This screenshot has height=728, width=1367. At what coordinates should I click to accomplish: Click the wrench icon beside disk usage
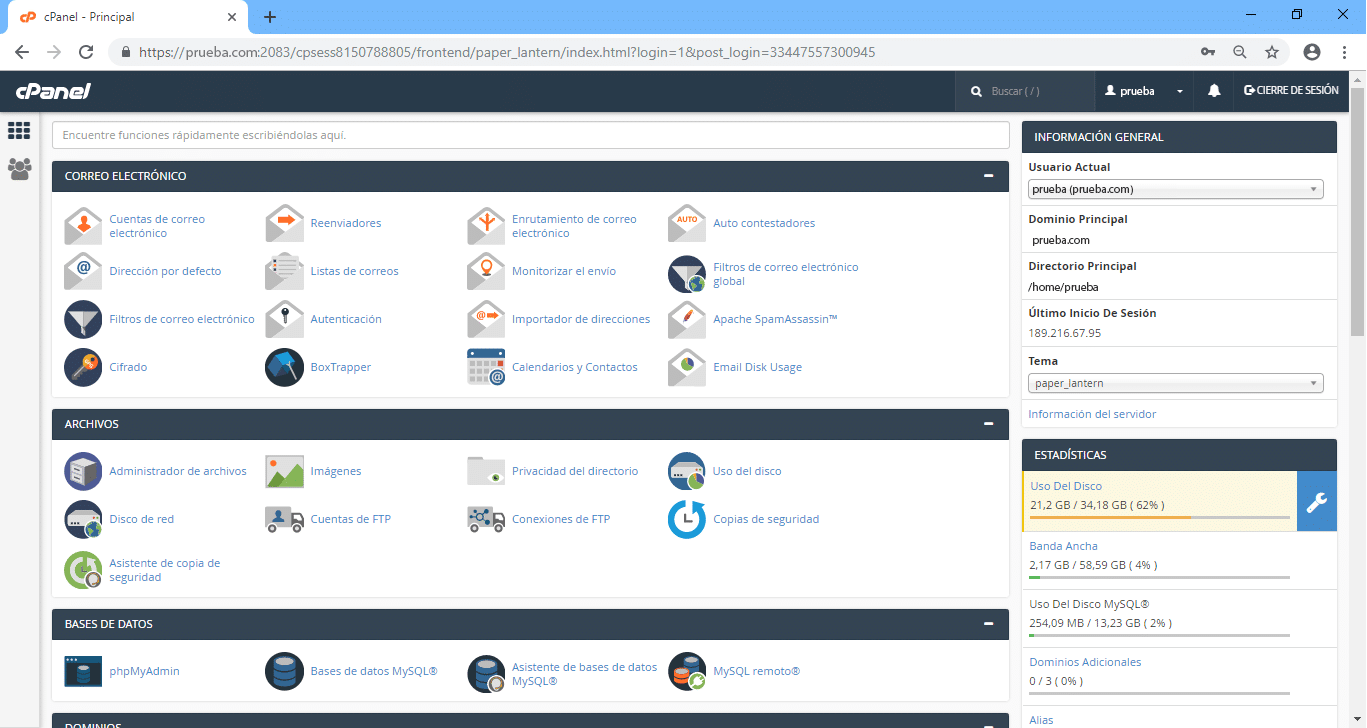1316,501
